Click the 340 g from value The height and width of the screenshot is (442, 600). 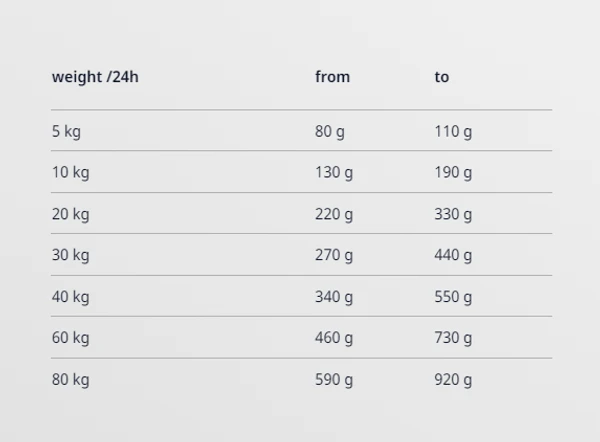(x=334, y=297)
